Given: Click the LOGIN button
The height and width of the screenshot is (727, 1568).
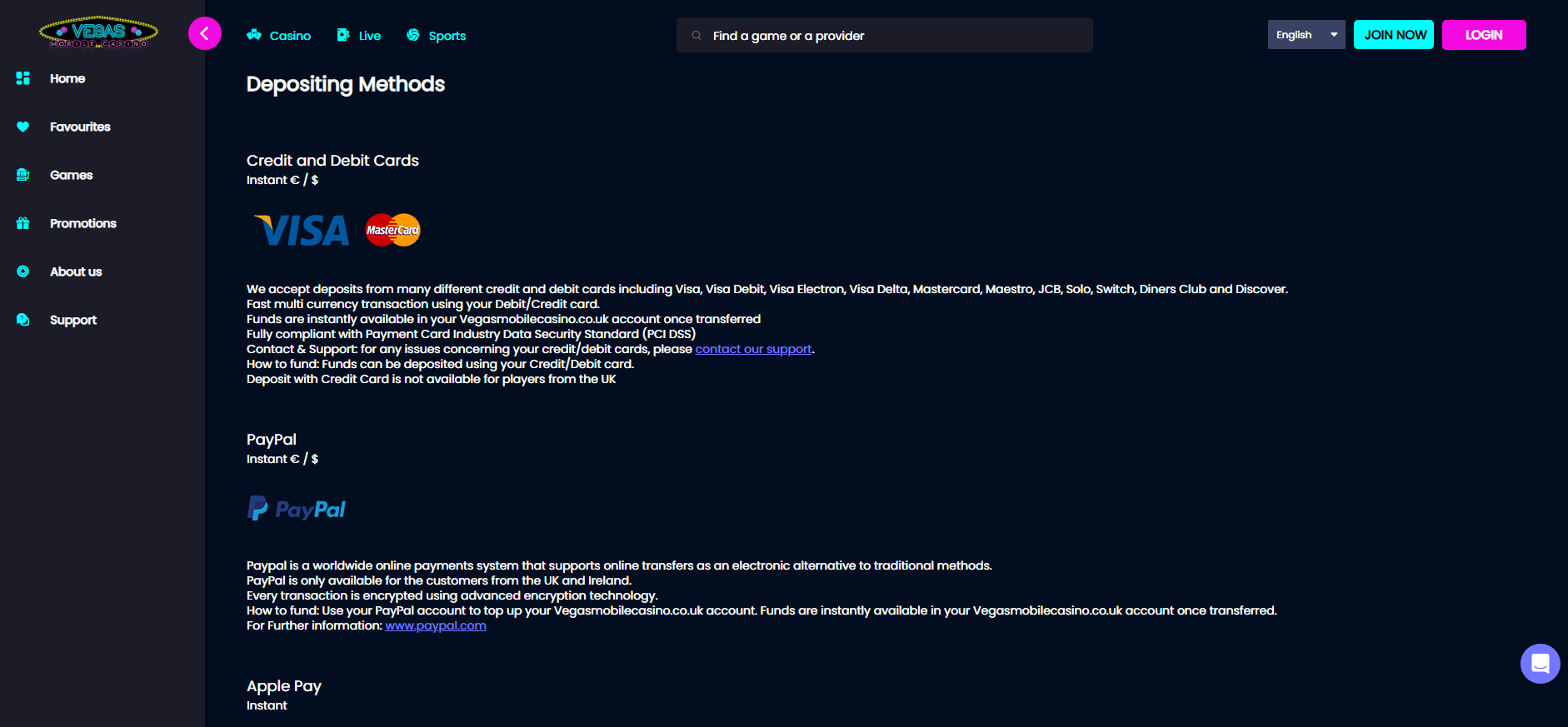Looking at the screenshot, I should point(1484,35).
